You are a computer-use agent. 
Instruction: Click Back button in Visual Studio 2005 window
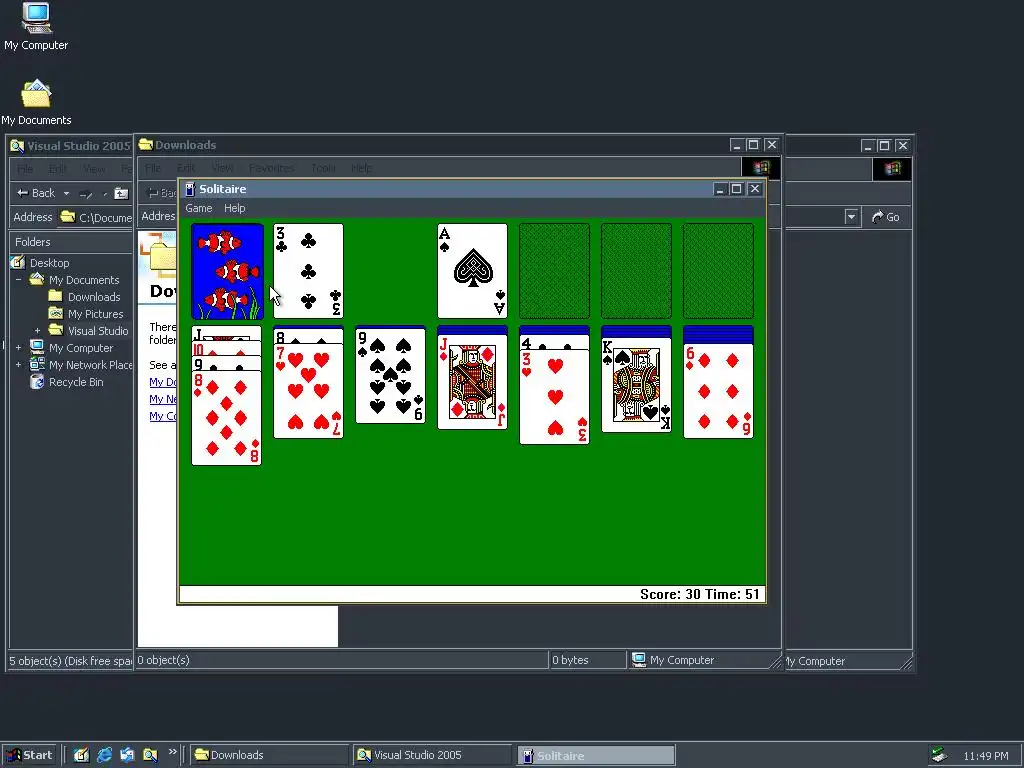click(x=35, y=193)
